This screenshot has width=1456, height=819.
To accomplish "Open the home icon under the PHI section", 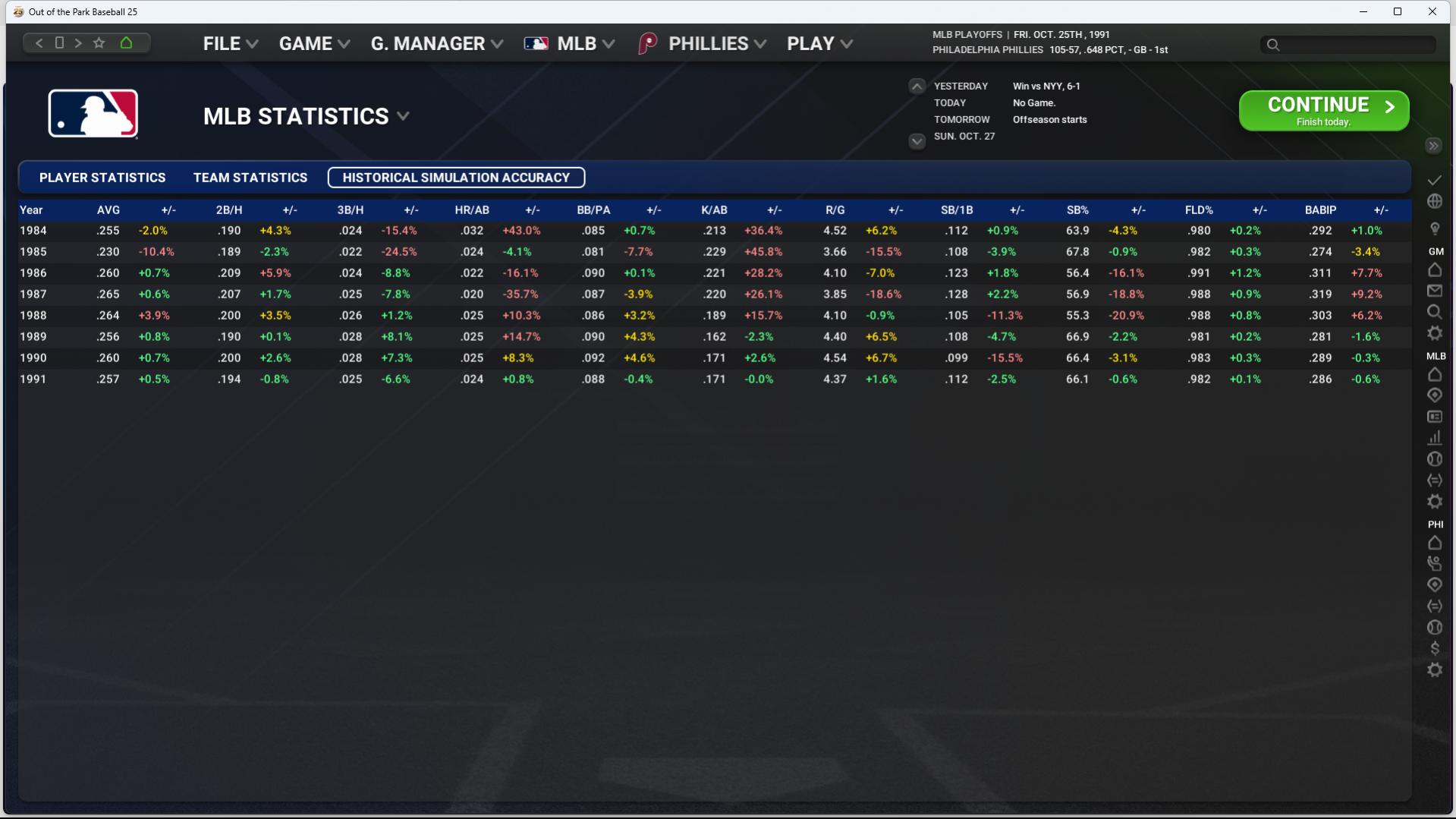I will click(1435, 543).
